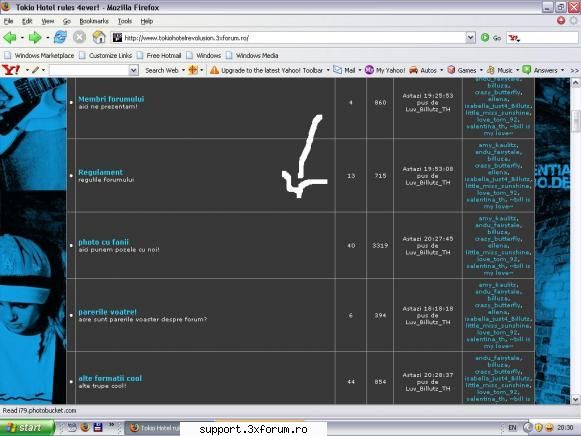
Task: Click the taskbar clock showing 20:30
Action: (x=565, y=428)
